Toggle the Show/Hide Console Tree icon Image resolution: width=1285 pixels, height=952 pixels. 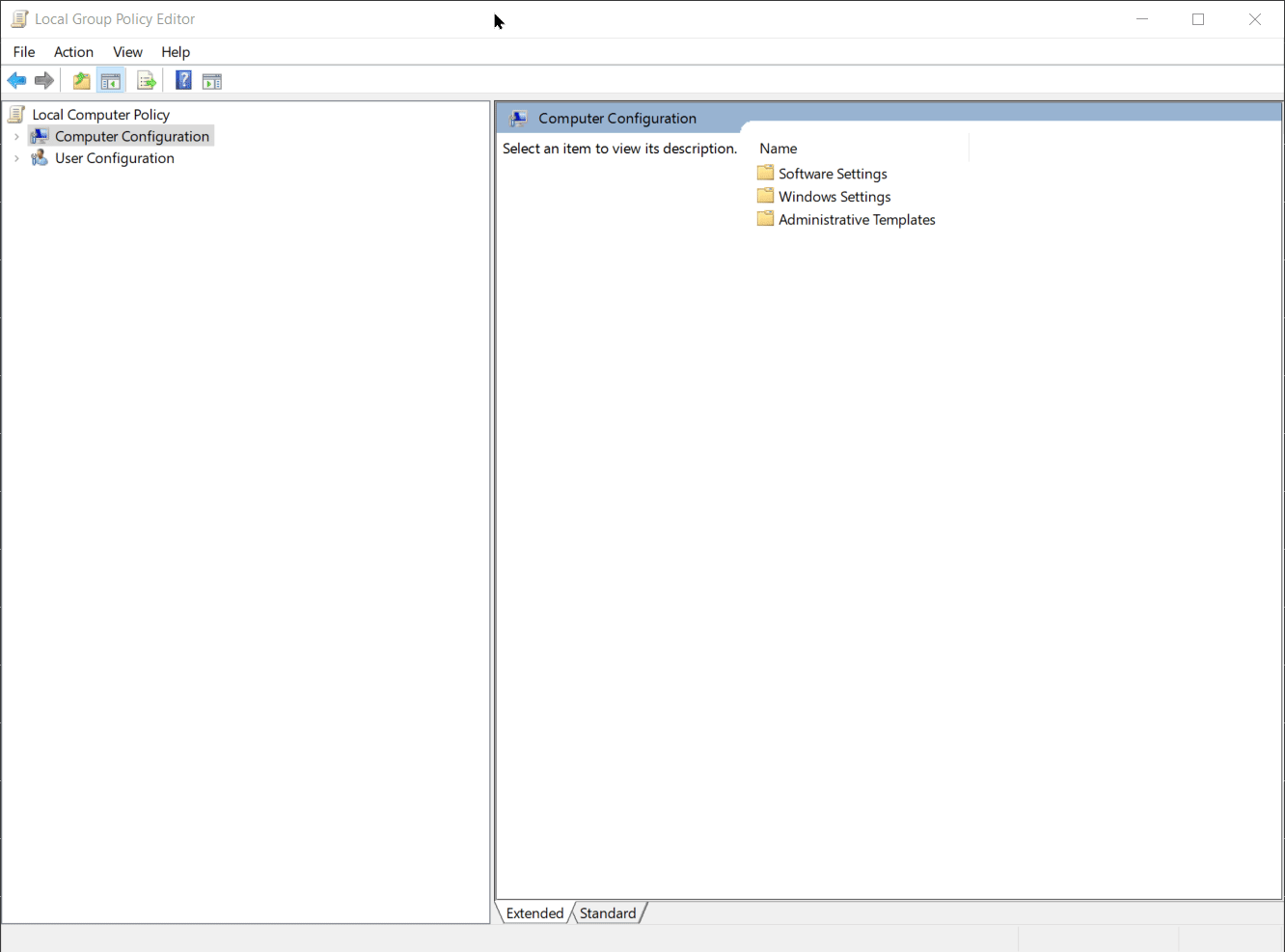pos(111,80)
